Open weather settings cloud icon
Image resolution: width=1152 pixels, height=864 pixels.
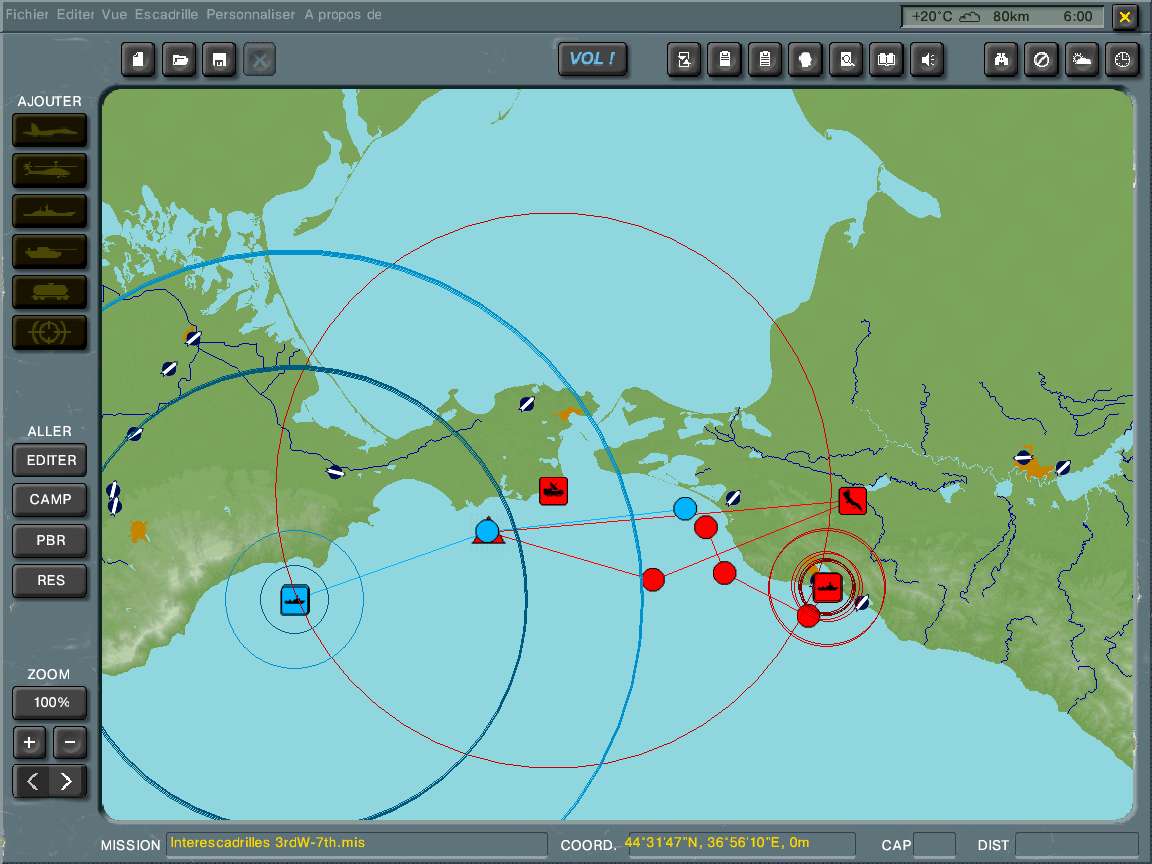point(1082,60)
